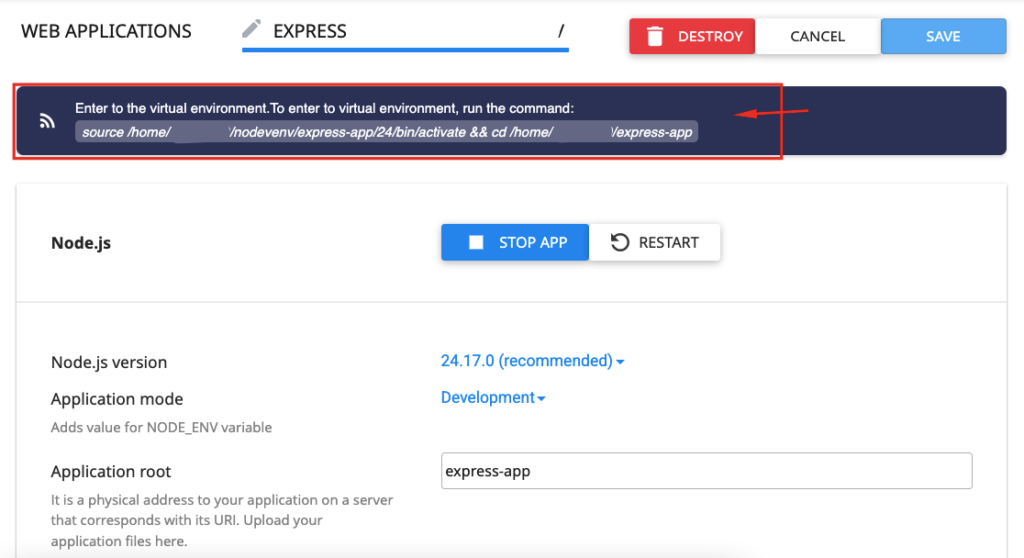Click the 'Application mode' label
This screenshot has height=558, width=1024.
click(x=117, y=399)
